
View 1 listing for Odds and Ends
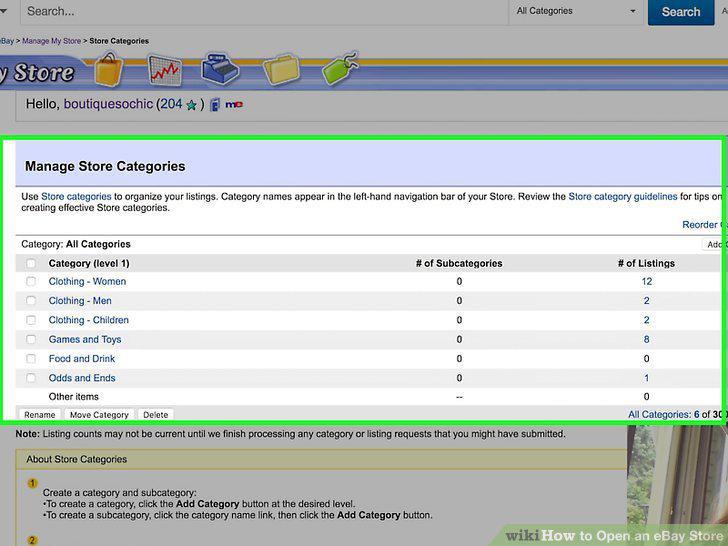pos(646,378)
